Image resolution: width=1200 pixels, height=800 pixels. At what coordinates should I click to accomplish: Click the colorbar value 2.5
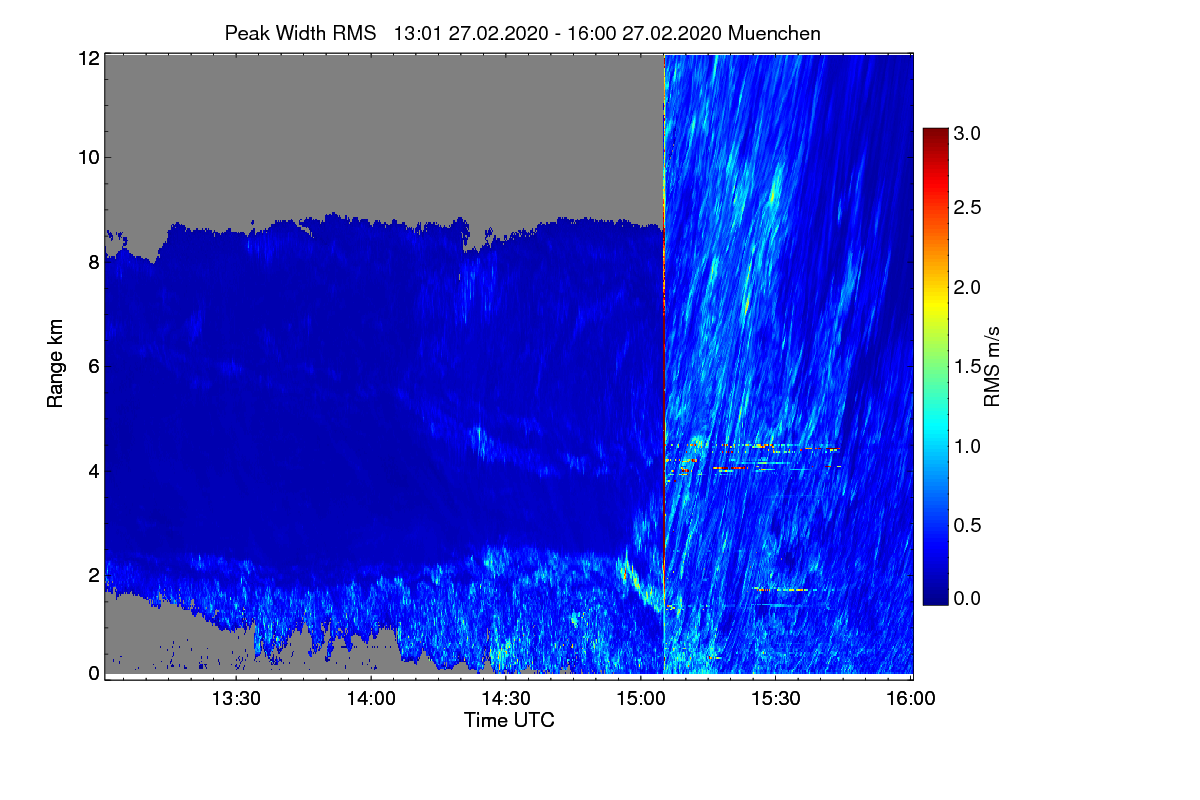coord(967,208)
